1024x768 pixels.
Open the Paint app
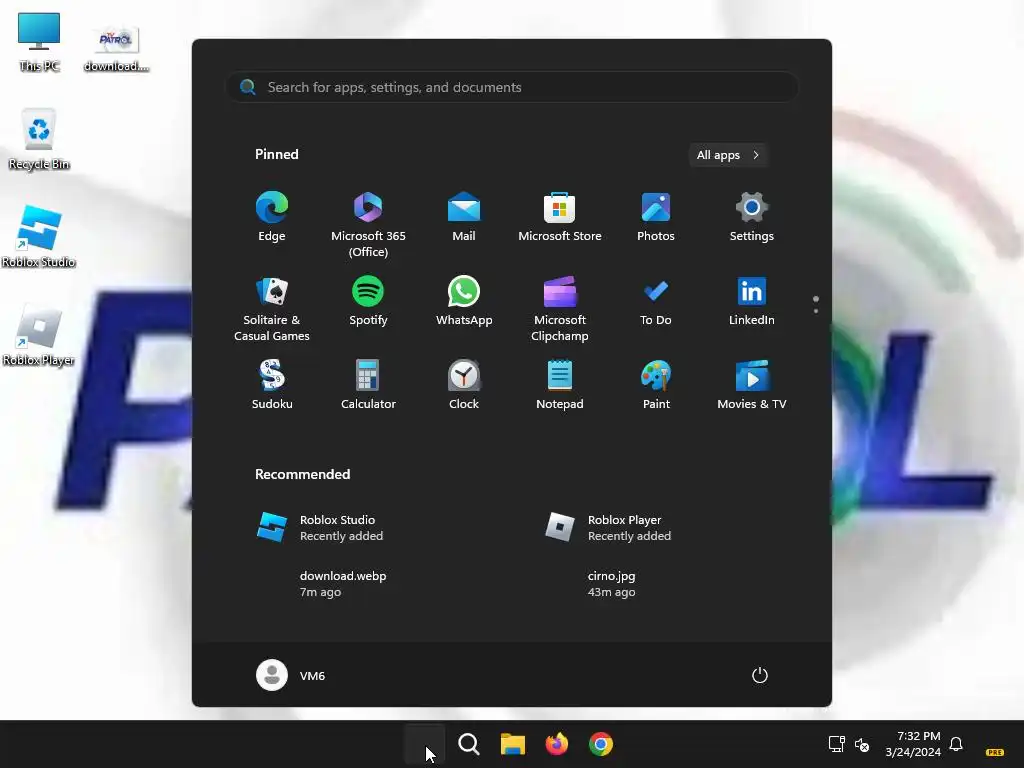(656, 385)
